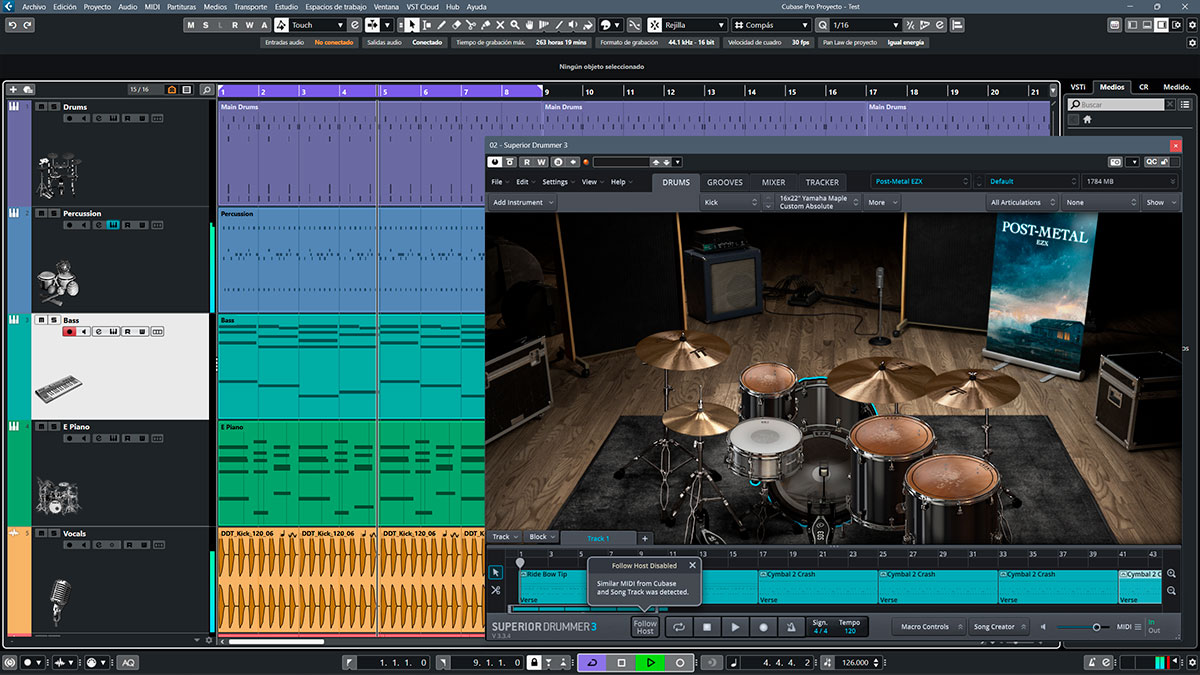
Task: Select the Glue tool
Action: 485,25
